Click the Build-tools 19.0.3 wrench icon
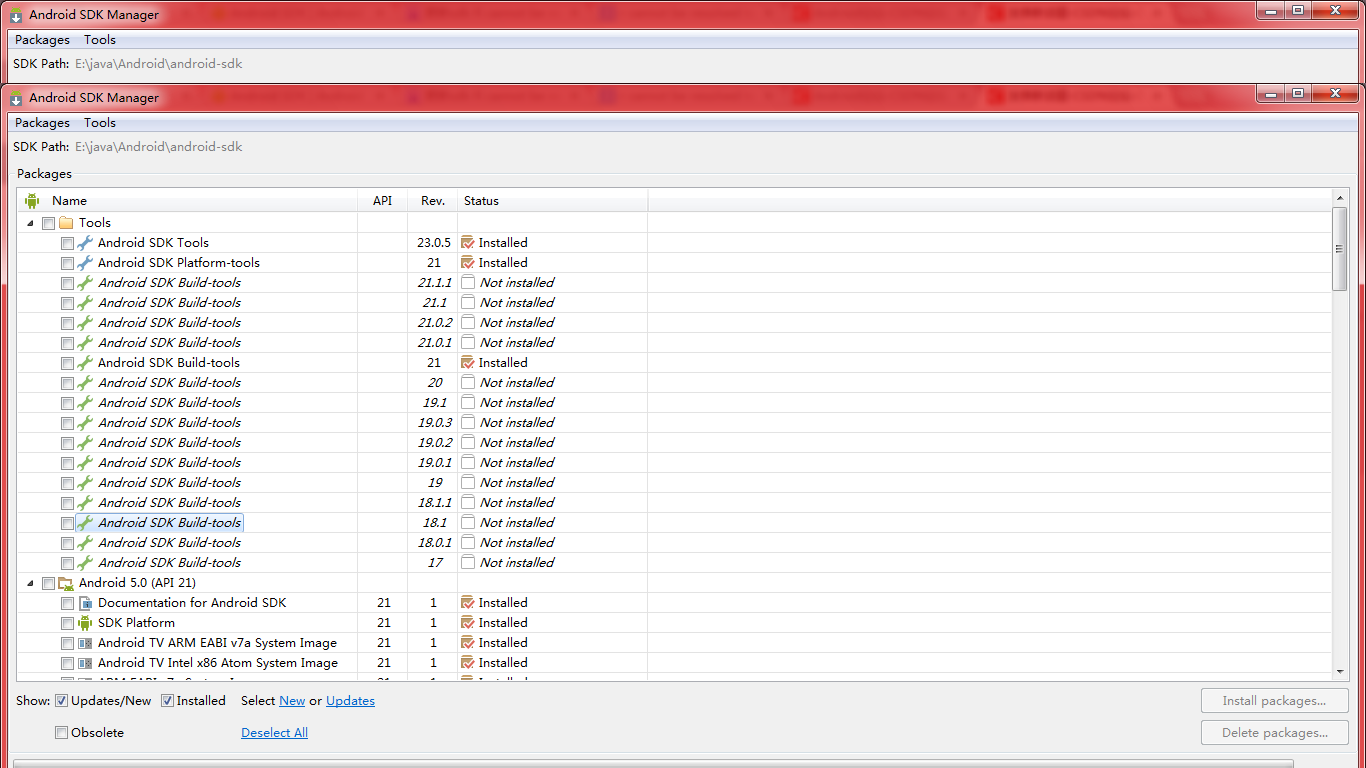The image size is (1366, 768). (85, 423)
